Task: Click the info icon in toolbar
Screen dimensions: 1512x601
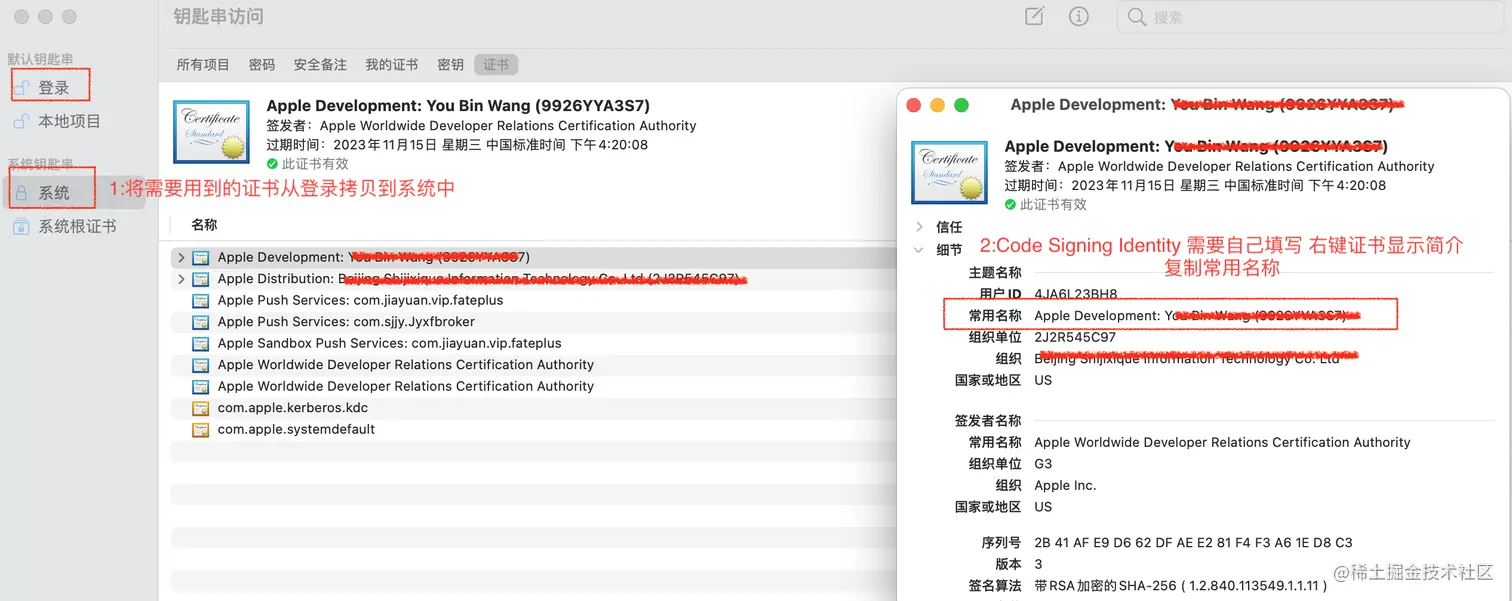Action: [x=1078, y=16]
